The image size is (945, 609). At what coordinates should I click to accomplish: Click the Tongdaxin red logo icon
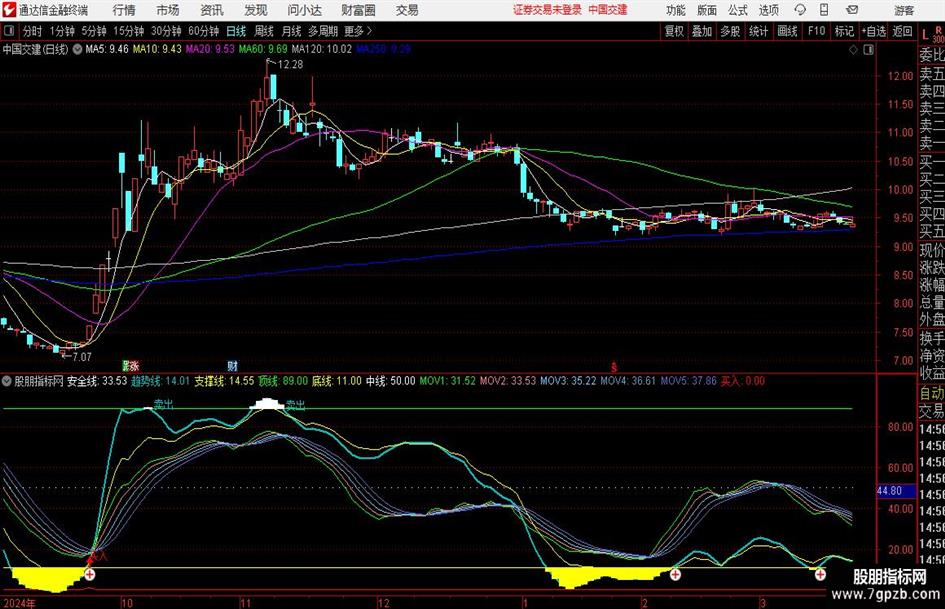pyautogui.click(x=9, y=10)
